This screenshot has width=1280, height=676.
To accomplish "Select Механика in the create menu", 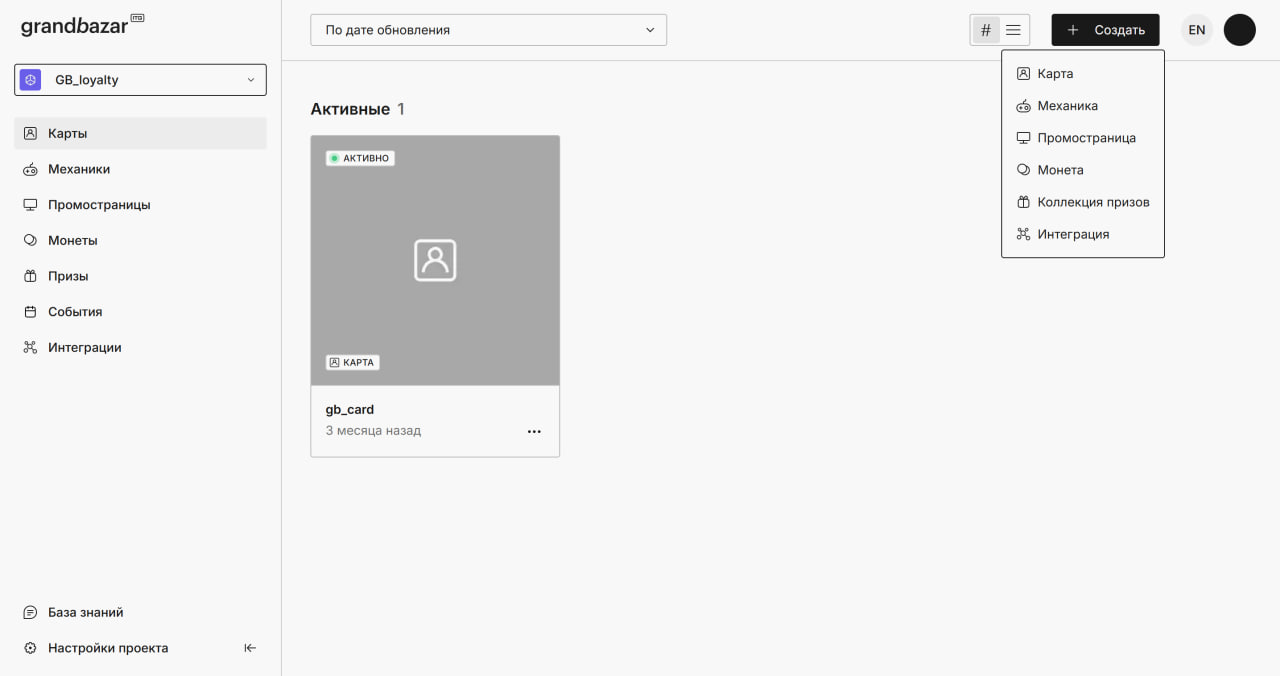I will [1083, 106].
